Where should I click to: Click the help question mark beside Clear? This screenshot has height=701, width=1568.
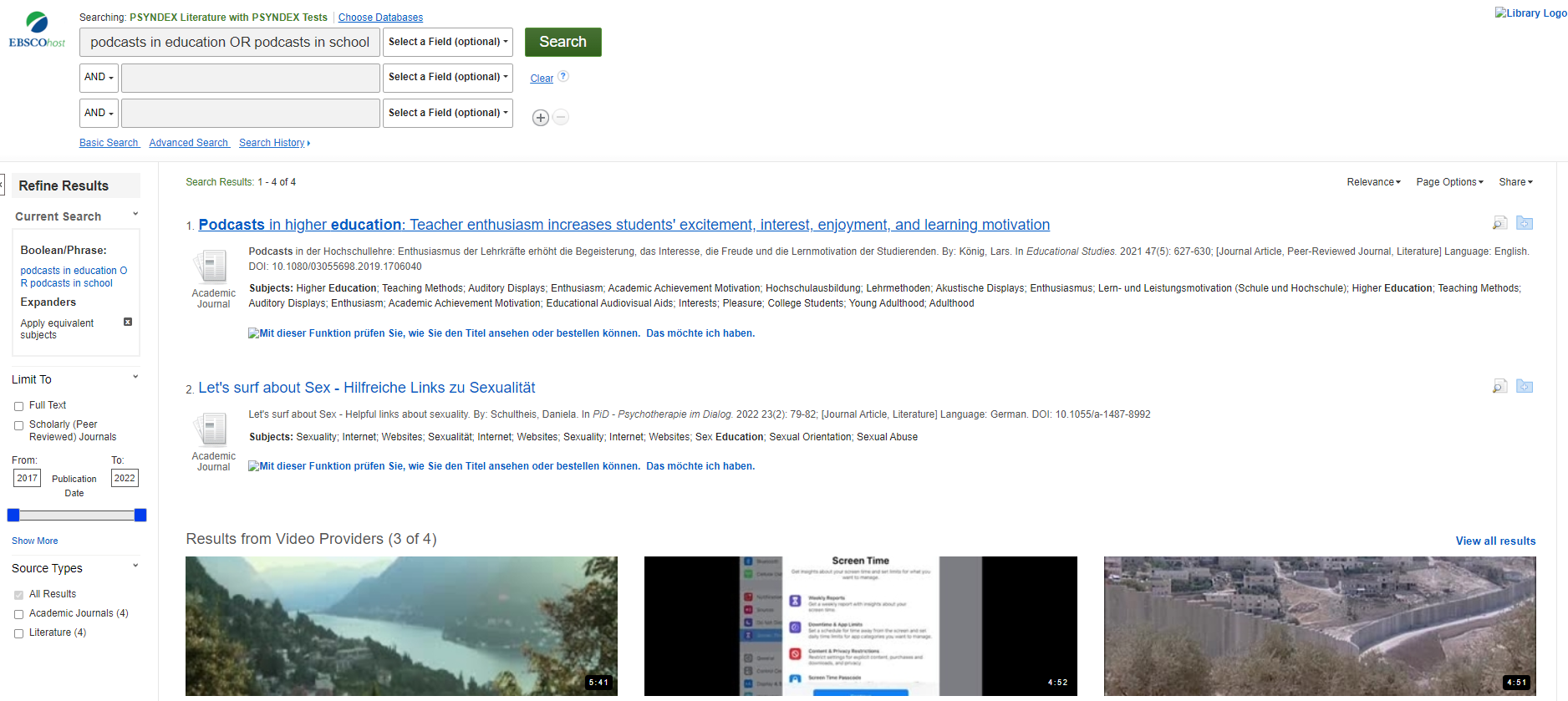[563, 76]
